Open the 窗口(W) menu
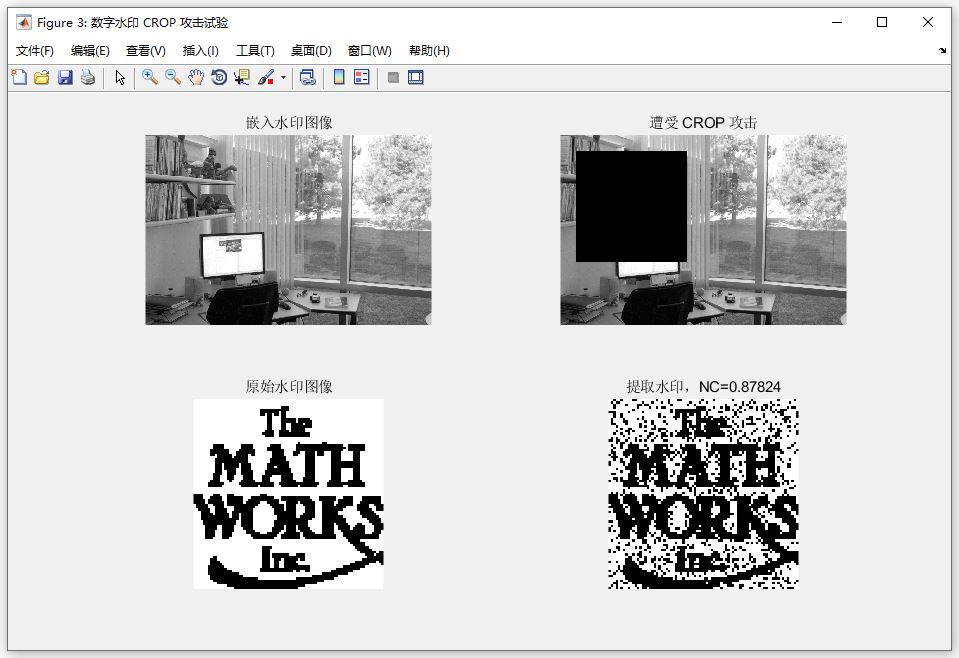 coord(370,51)
